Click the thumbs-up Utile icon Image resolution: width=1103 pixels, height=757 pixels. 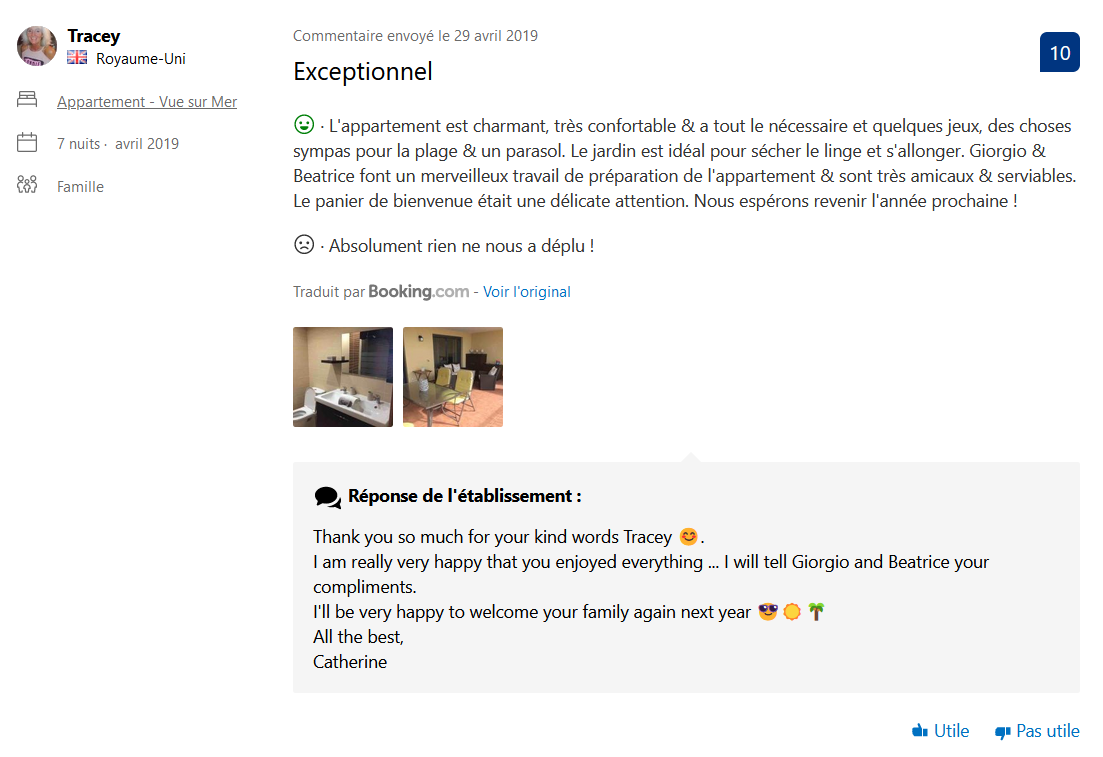[921, 731]
